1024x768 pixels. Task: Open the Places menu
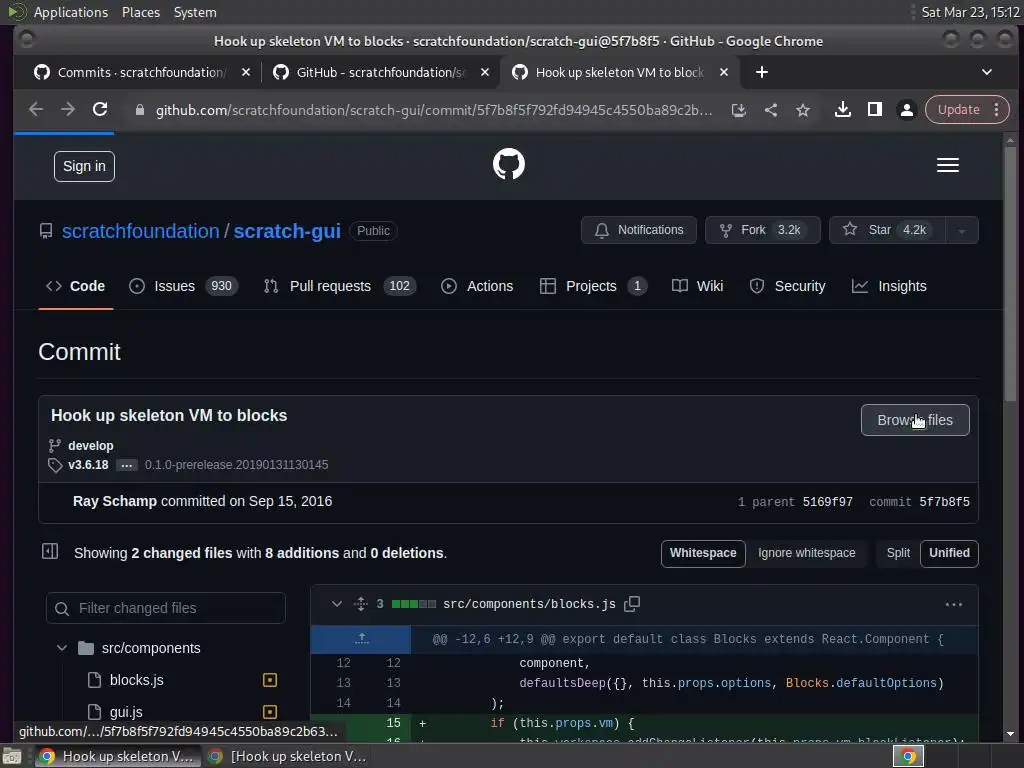141,12
